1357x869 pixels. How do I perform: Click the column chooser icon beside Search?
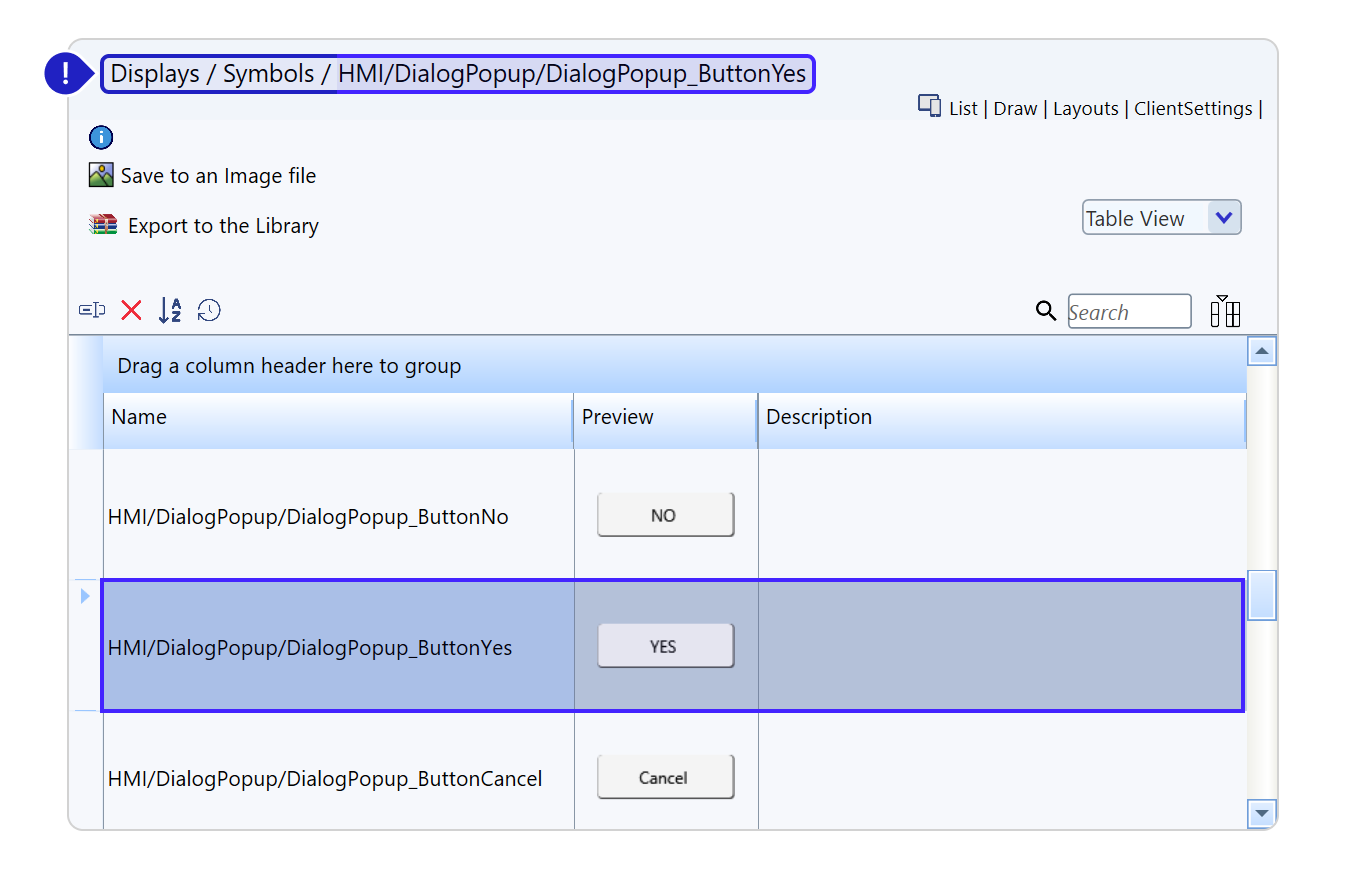pos(1225,312)
